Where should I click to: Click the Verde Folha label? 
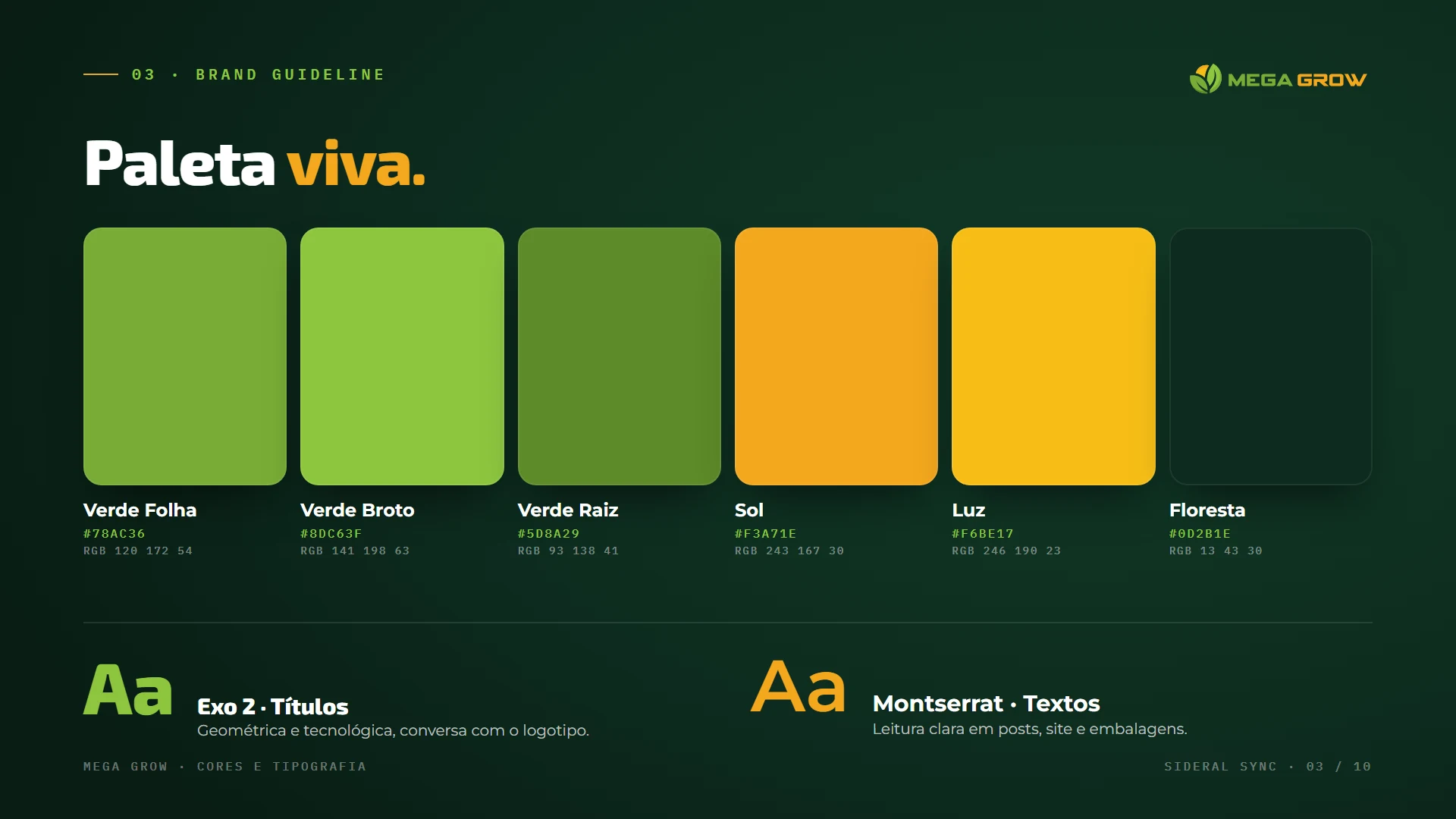tap(140, 510)
